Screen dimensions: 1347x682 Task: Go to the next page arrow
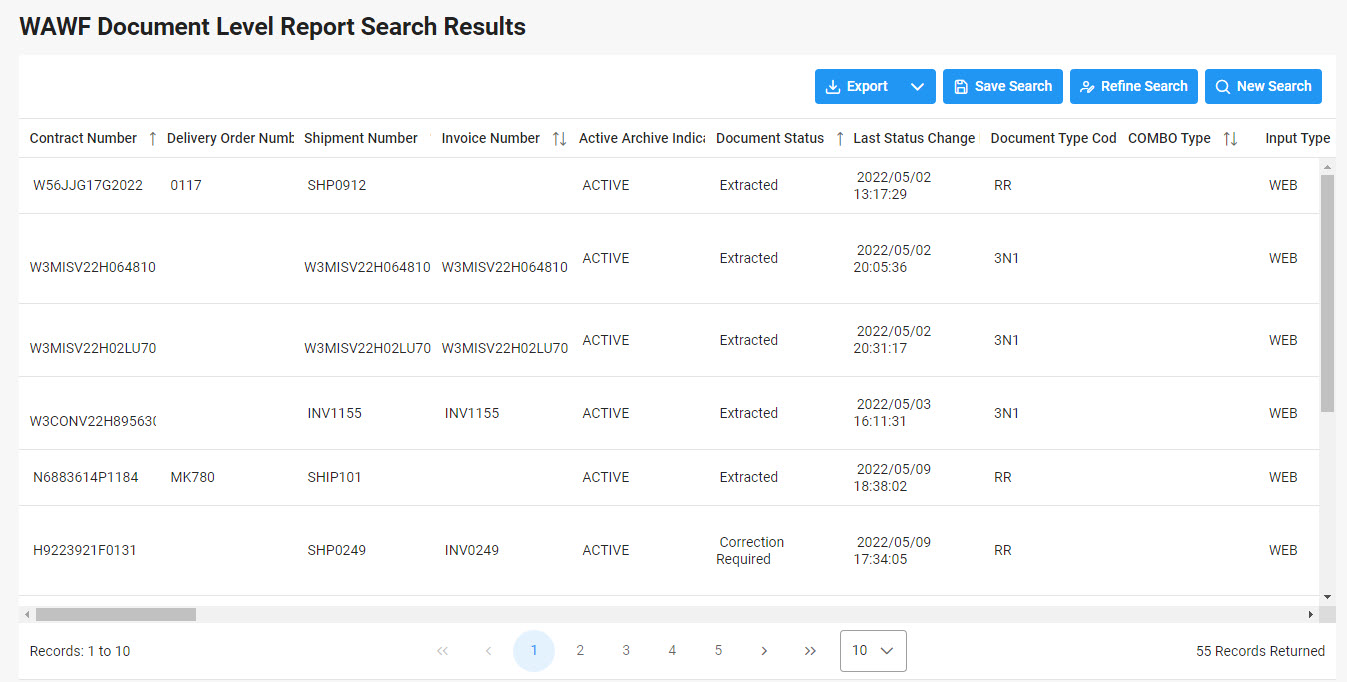(x=764, y=651)
